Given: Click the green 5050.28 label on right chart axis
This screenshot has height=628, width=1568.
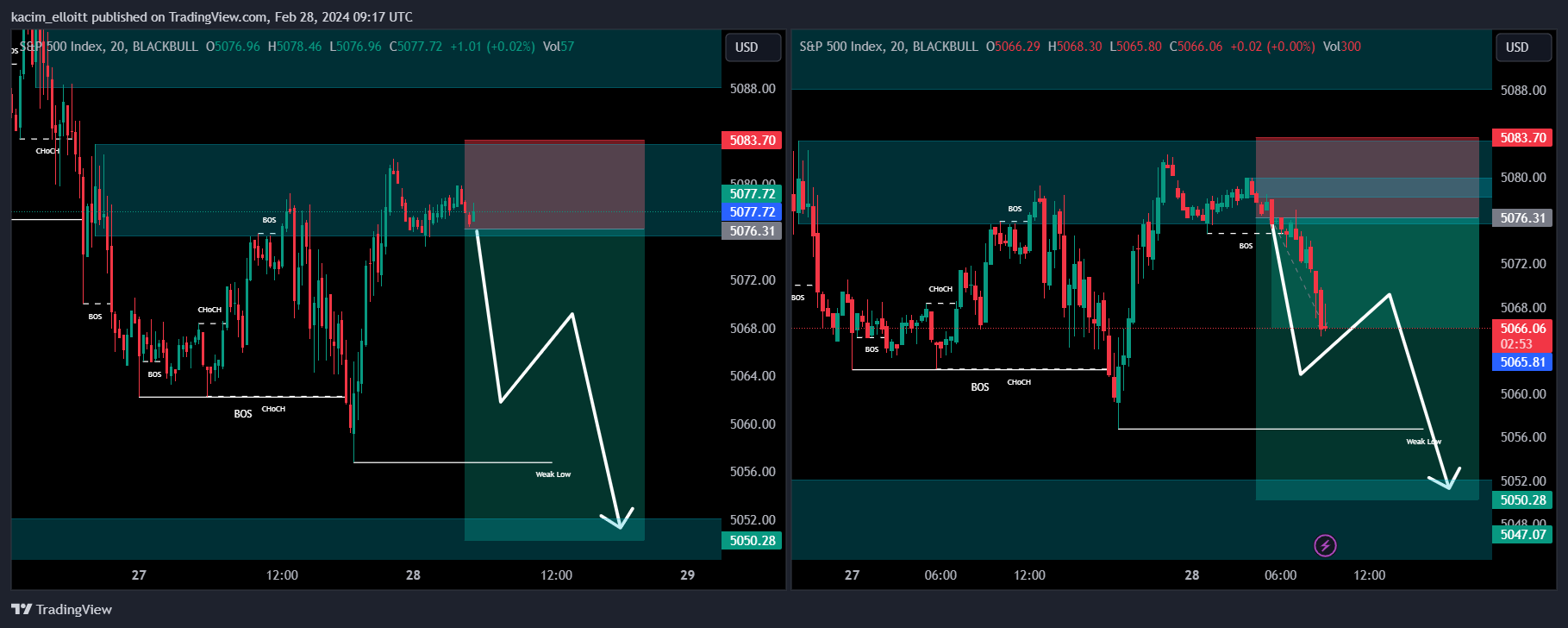Looking at the screenshot, I should tap(1522, 500).
